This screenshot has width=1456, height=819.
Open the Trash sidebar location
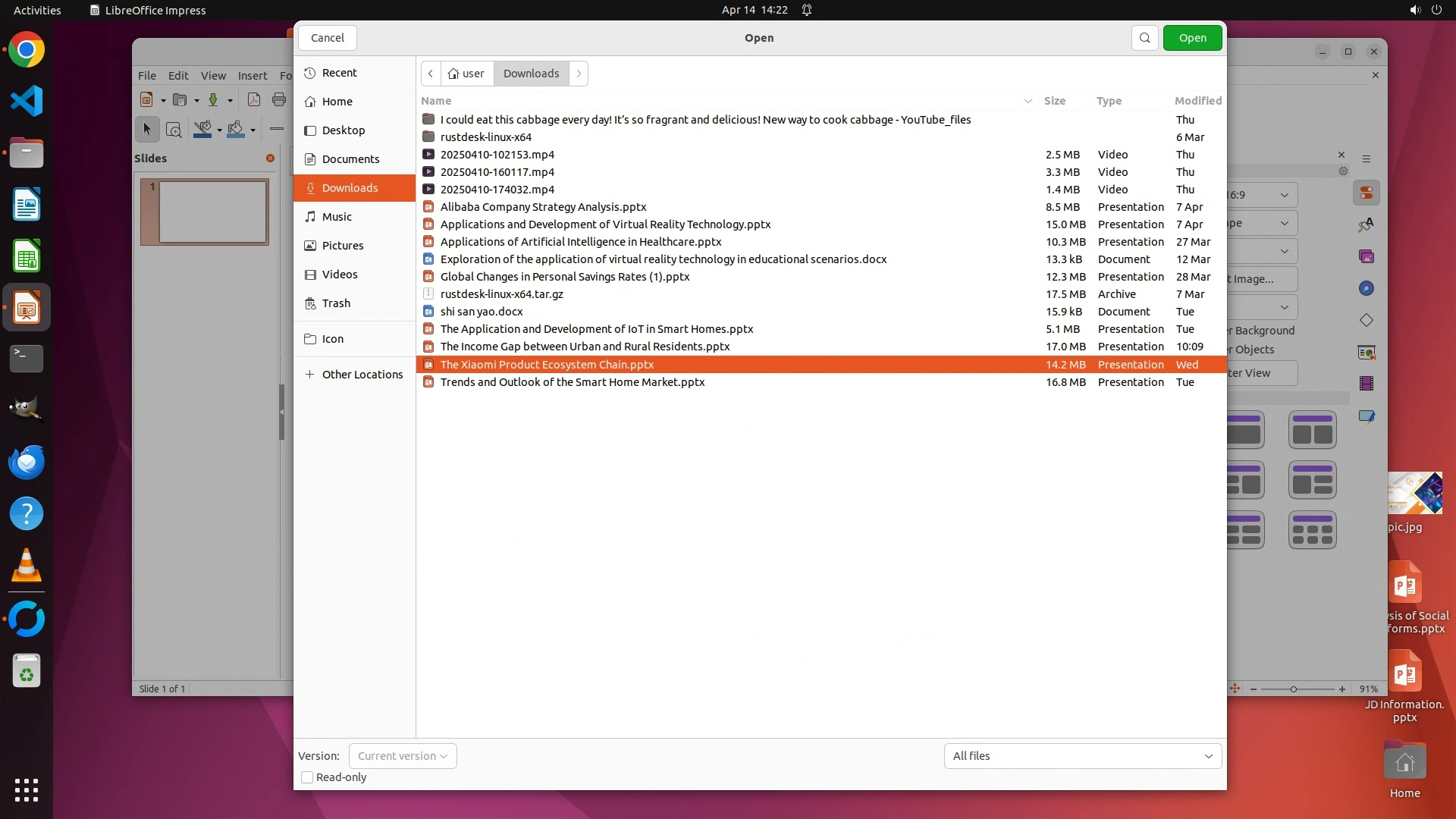click(x=335, y=303)
